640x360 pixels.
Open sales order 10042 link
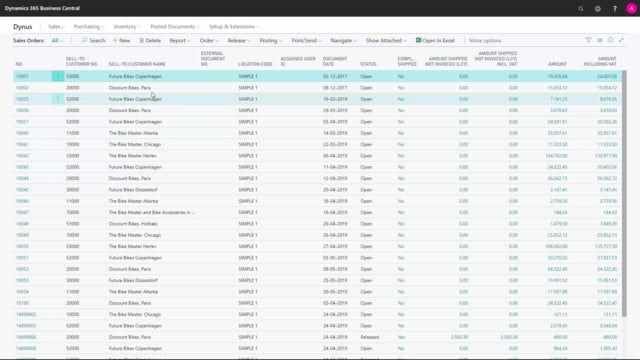pos(22,156)
